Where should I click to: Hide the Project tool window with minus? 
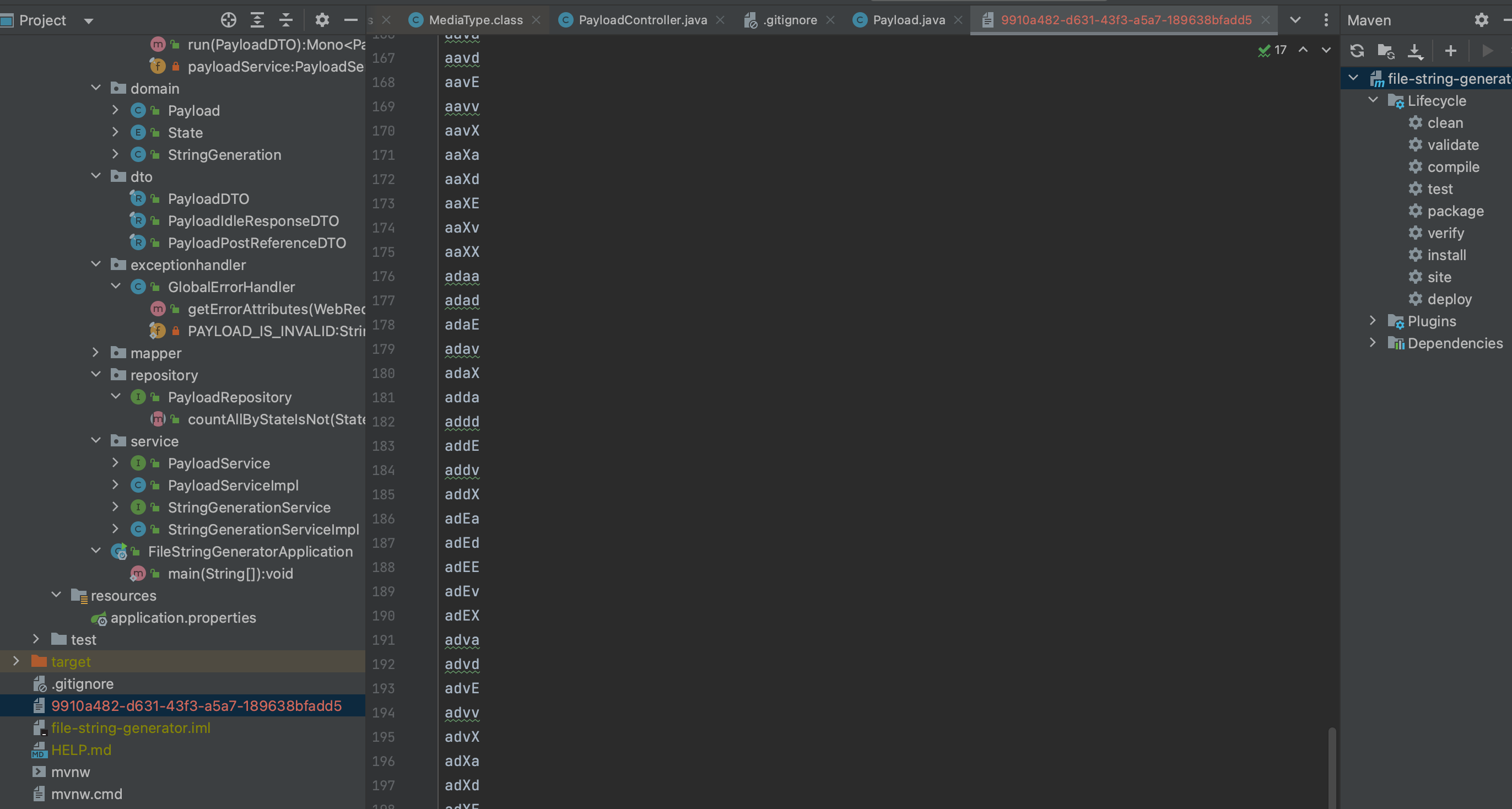point(351,20)
